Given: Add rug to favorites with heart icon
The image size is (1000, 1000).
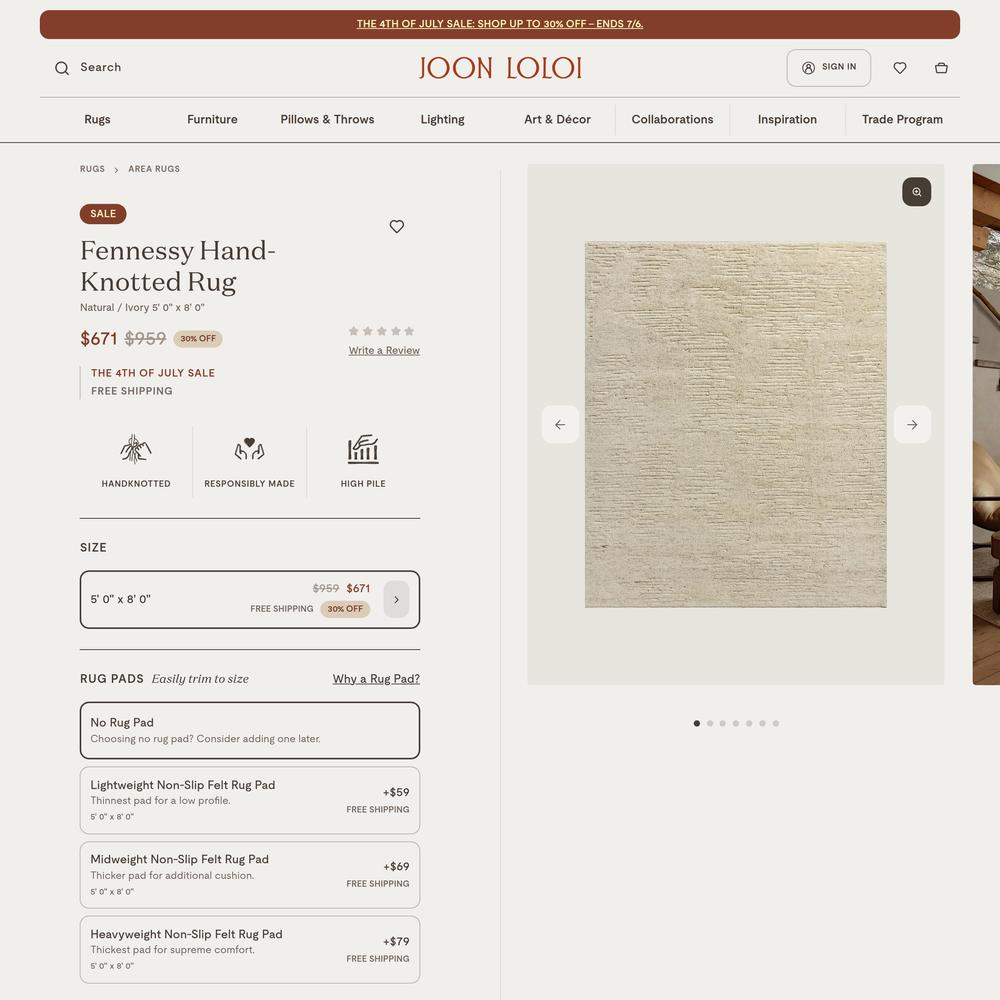Looking at the screenshot, I should coord(397,226).
